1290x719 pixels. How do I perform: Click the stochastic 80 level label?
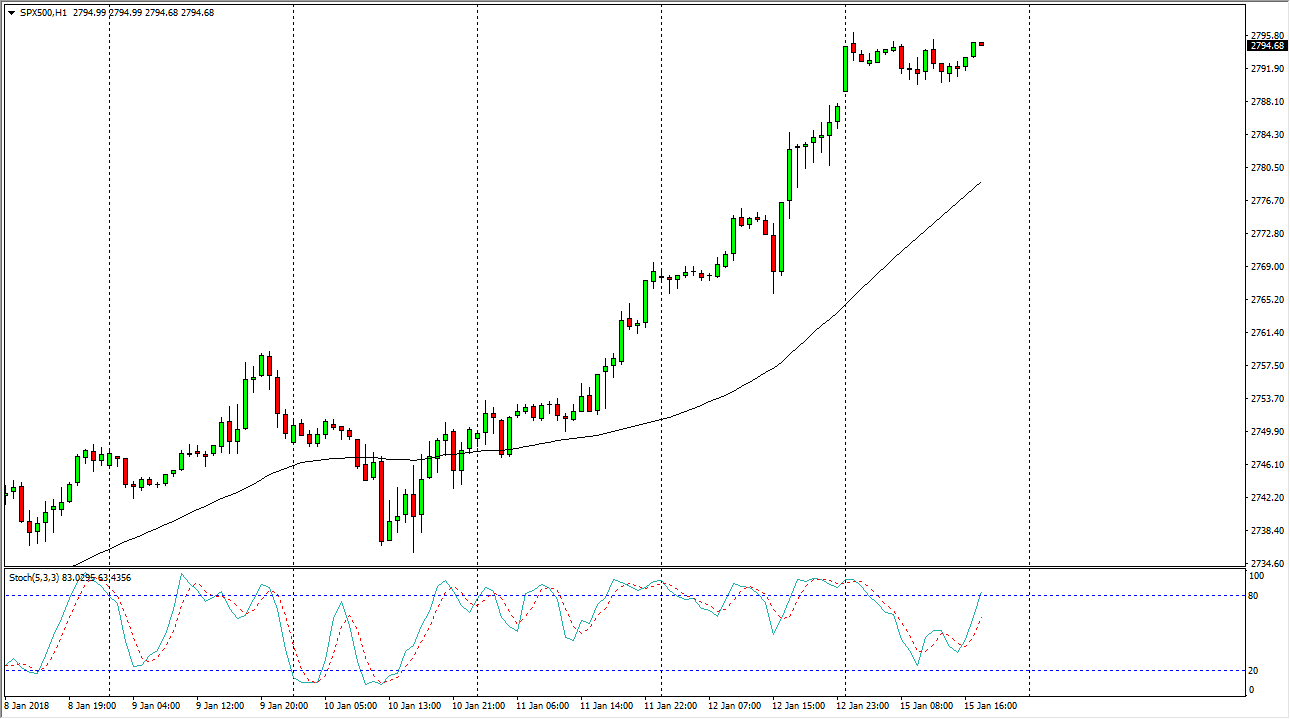[x=1256, y=596]
